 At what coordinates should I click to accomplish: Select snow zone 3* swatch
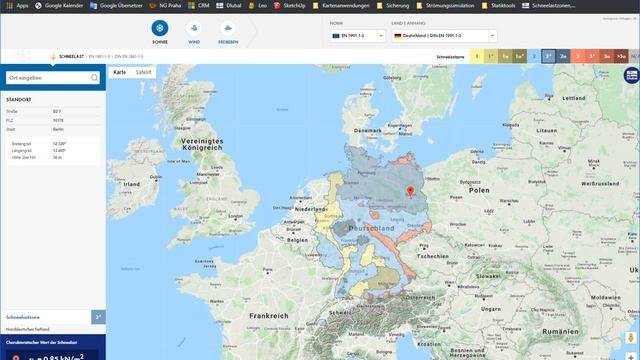click(x=592, y=56)
